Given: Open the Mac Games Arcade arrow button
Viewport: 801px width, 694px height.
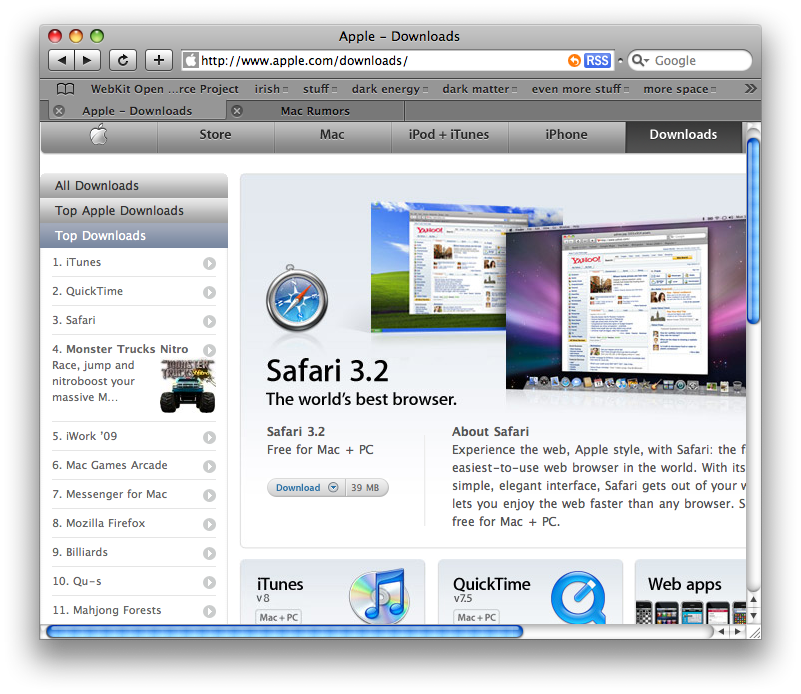Looking at the screenshot, I should (209, 466).
